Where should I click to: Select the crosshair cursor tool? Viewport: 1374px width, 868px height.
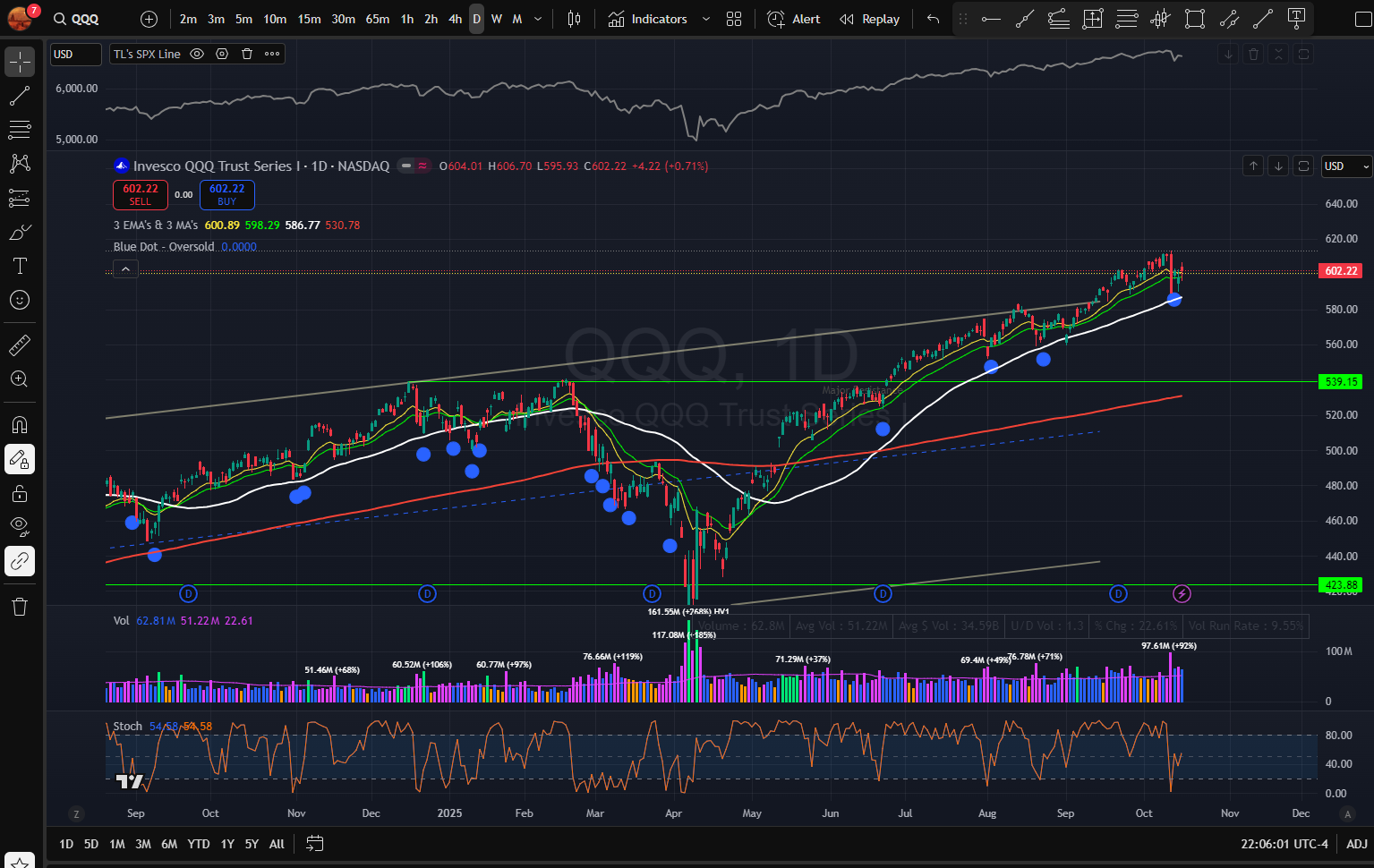(x=20, y=62)
